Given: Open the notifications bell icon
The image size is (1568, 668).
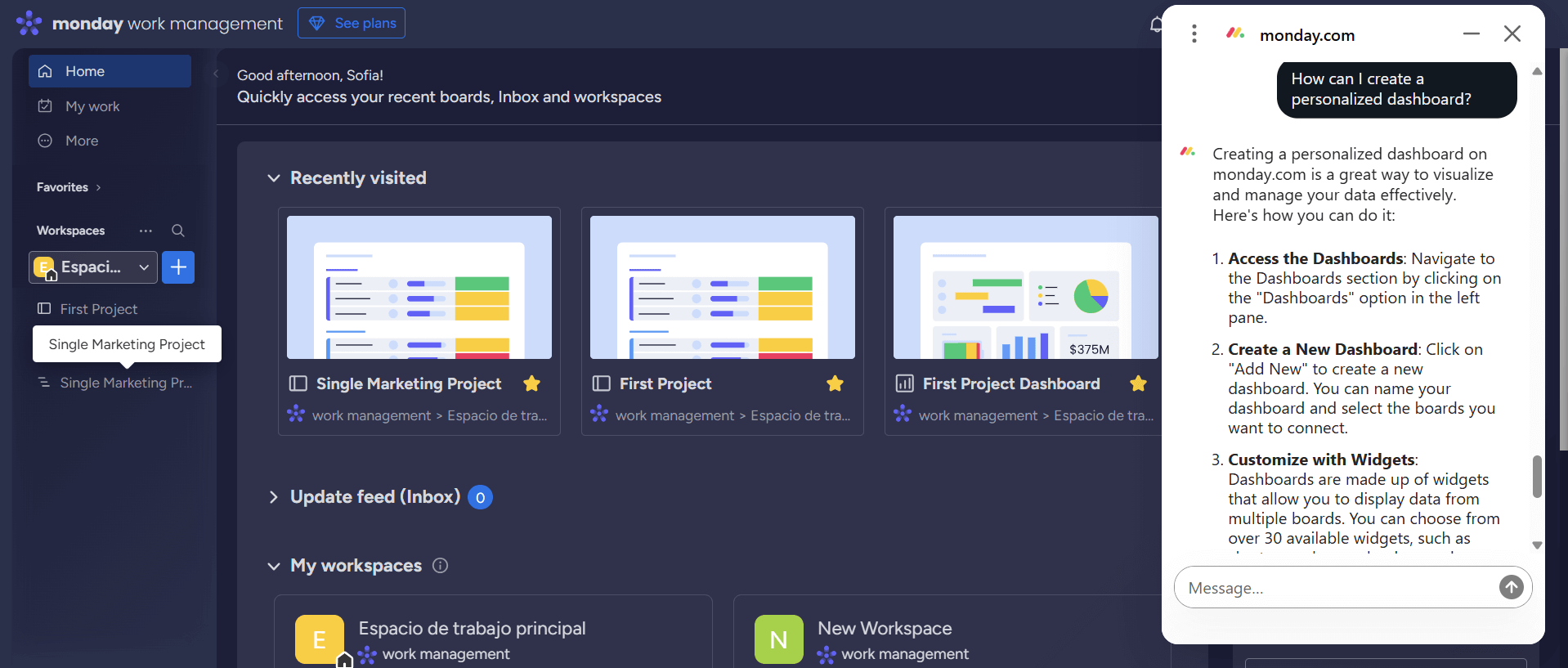Looking at the screenshot, I should pos(1155,25).
